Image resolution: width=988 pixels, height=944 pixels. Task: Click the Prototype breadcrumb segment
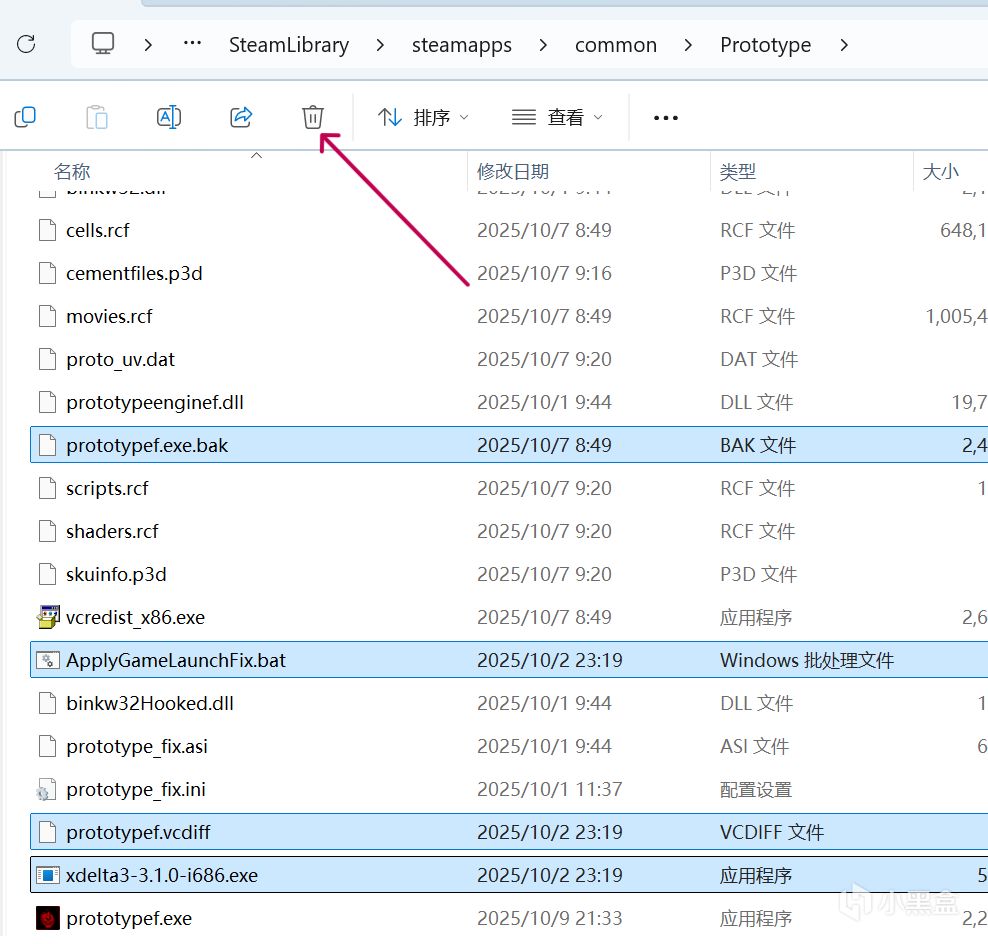click(x=766, y=45)
